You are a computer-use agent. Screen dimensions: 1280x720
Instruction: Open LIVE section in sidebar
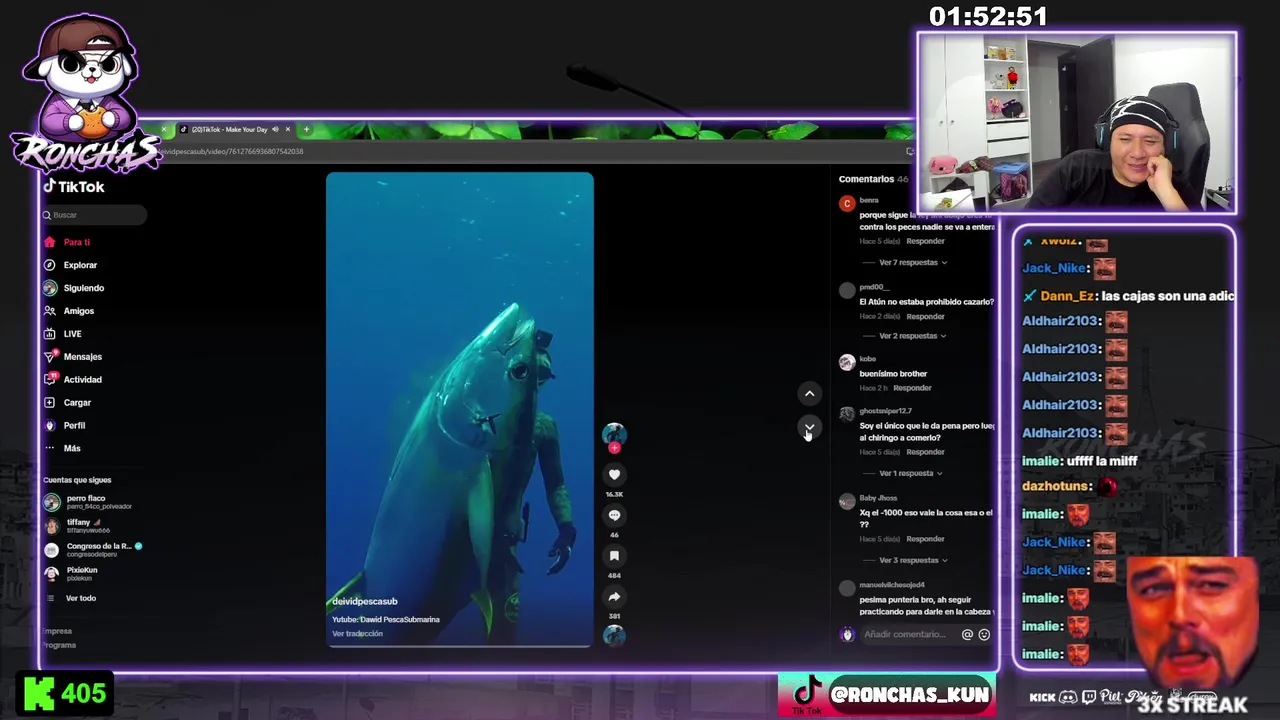click(x=73, y=334)
